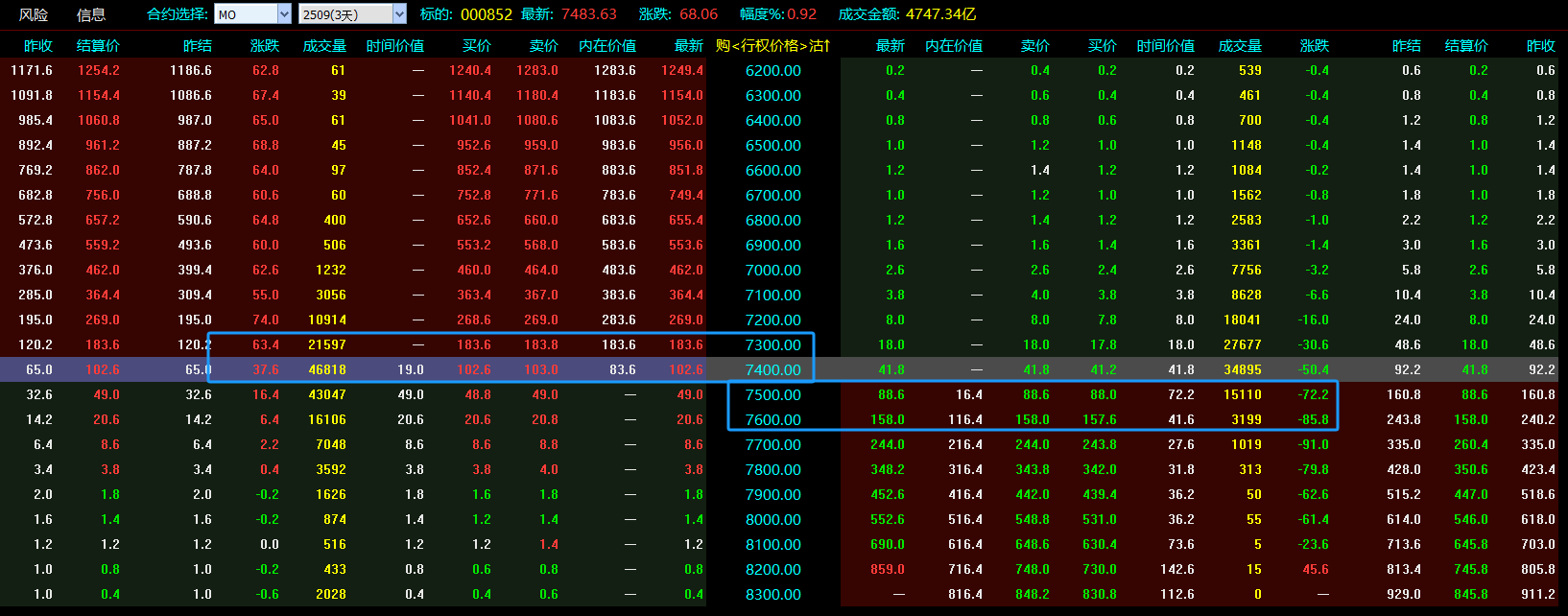Pick the 6200.00 strike price
Screen dimensions: 1568x616
click(772, 70)
